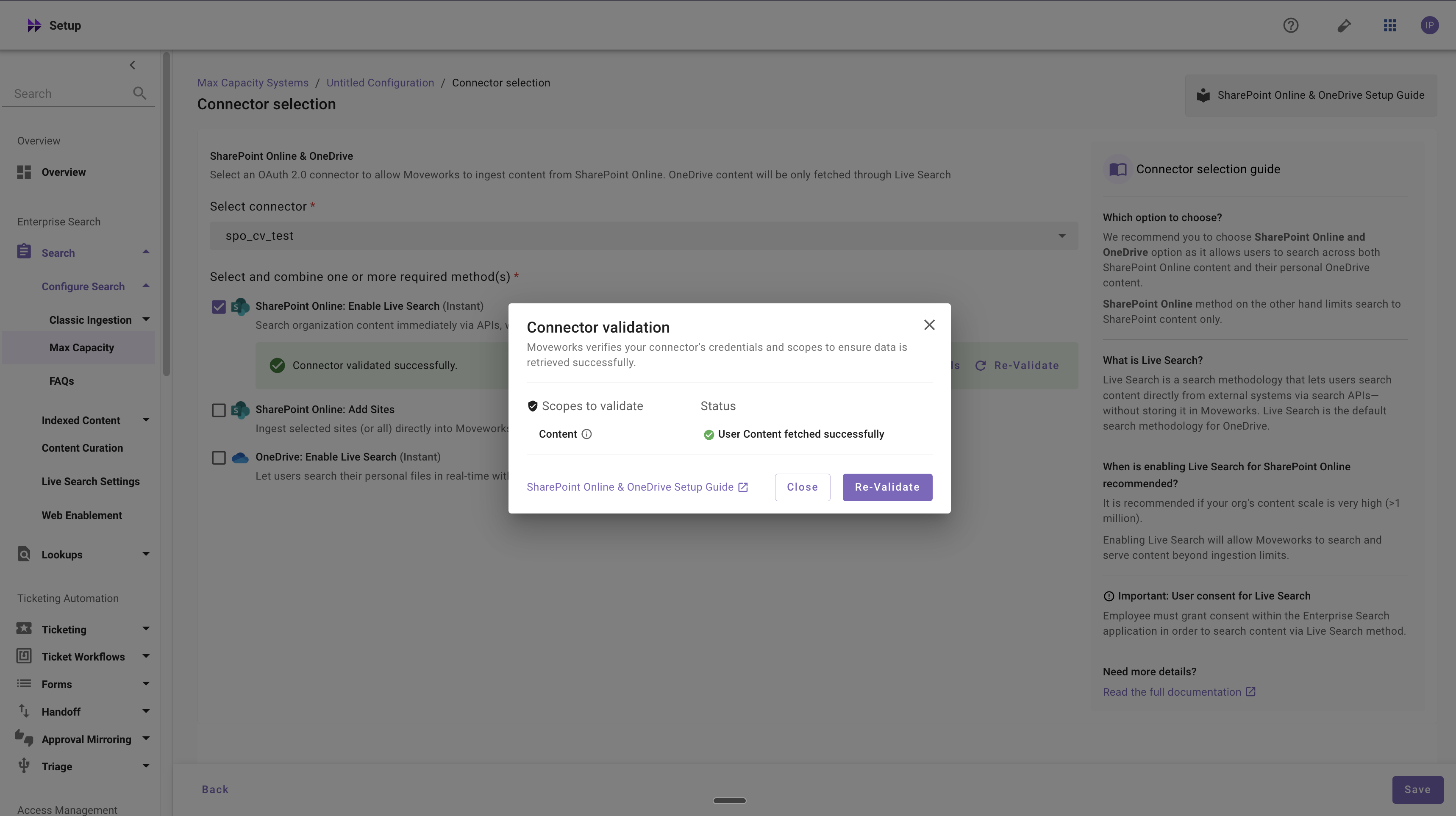Collapse the Configure Search arrow
The height and width of the screenshot is (816, 1456).
[146, 286]
